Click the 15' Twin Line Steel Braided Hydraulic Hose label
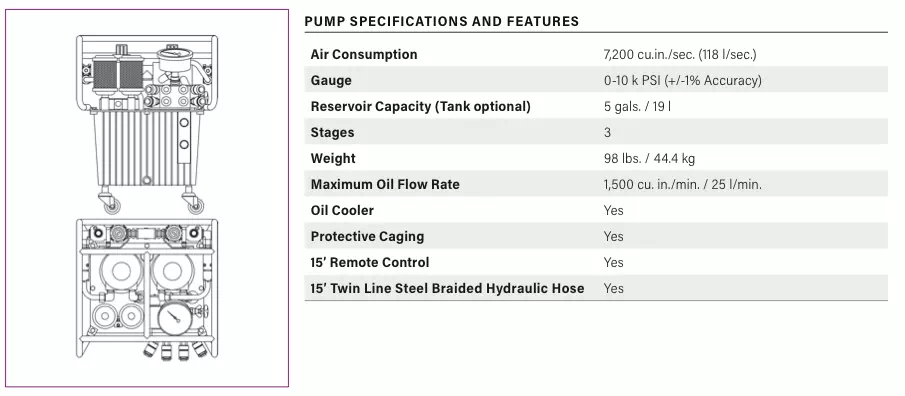The height and width of the screenshot is (396, 905). (x=447, y=289)
